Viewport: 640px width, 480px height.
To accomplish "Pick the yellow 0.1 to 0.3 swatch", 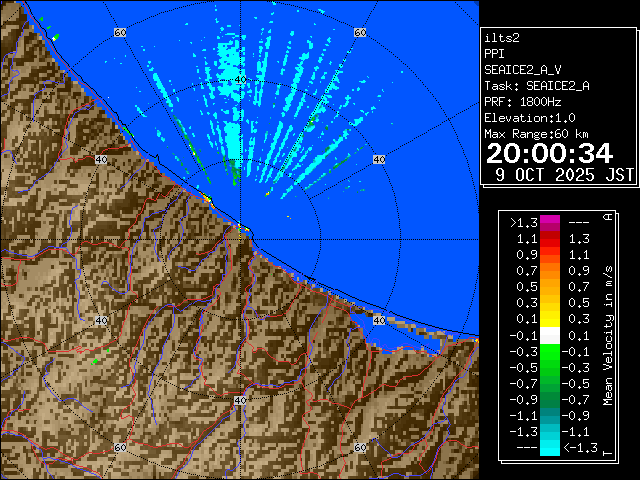I will point(549,319).
